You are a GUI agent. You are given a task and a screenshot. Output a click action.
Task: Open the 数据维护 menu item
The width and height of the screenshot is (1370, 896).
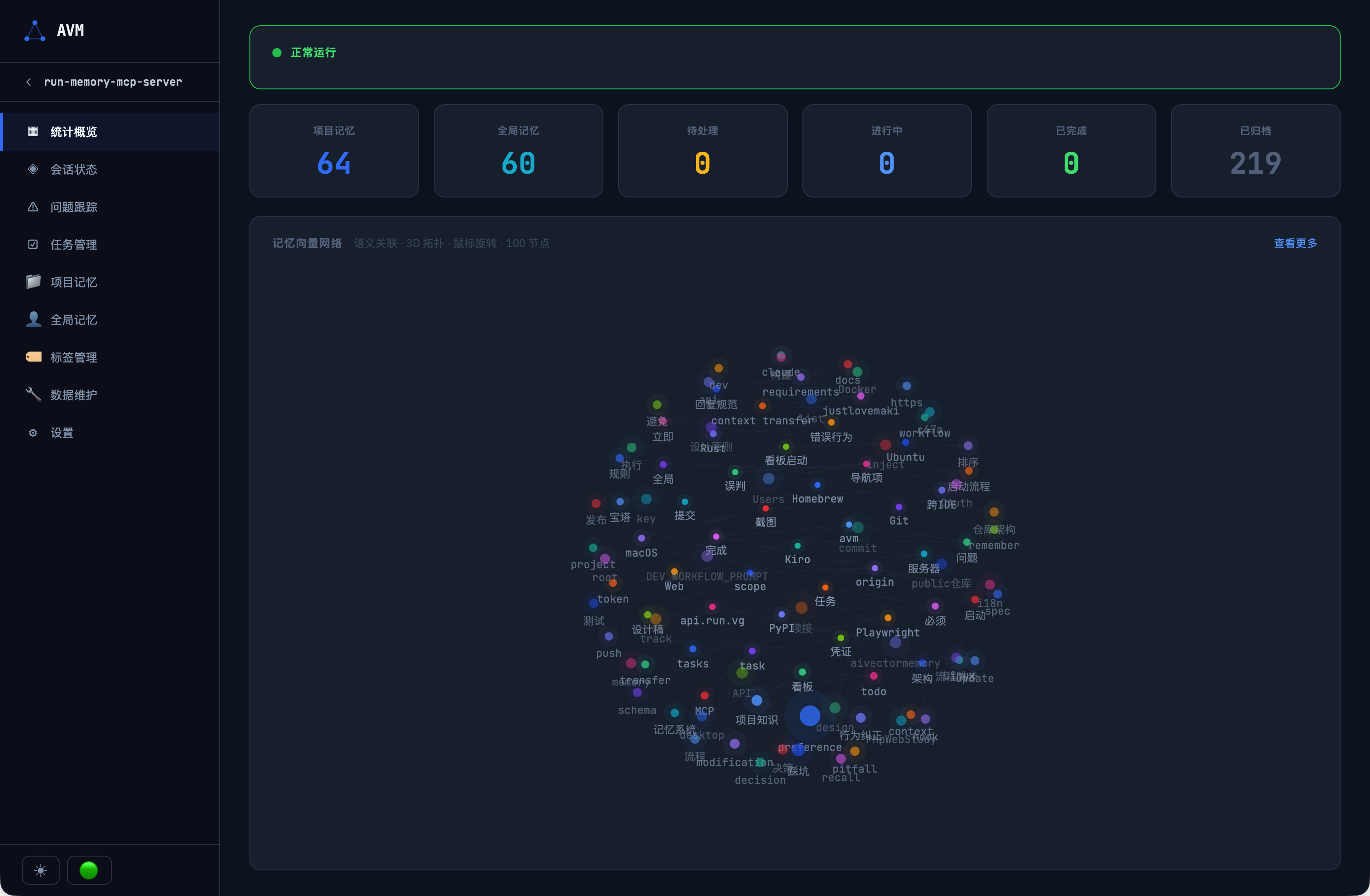click(x=110, y=395)
